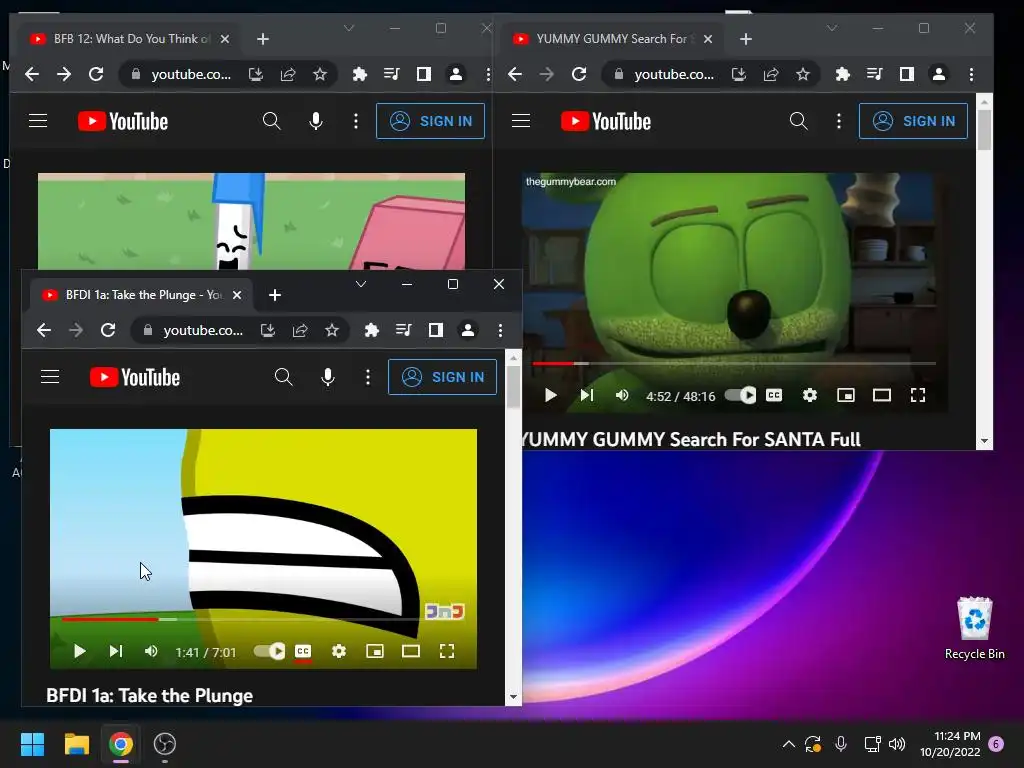The image size is (1024, 768).
Task: Open YouTube guide menu in YUMMY GUMMY window
Action: 520,121
